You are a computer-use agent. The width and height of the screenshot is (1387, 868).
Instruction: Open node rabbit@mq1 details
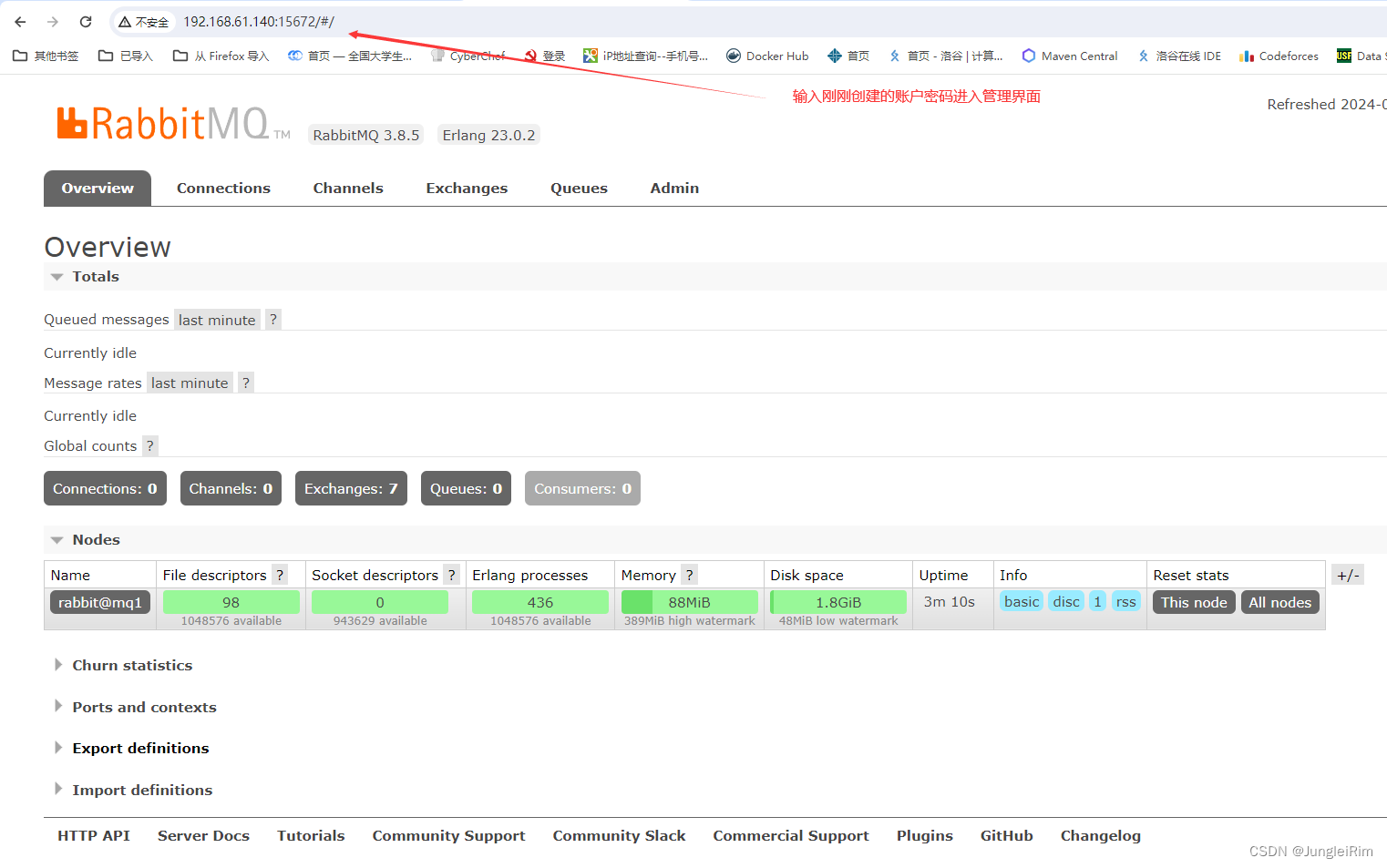point(100,602)
